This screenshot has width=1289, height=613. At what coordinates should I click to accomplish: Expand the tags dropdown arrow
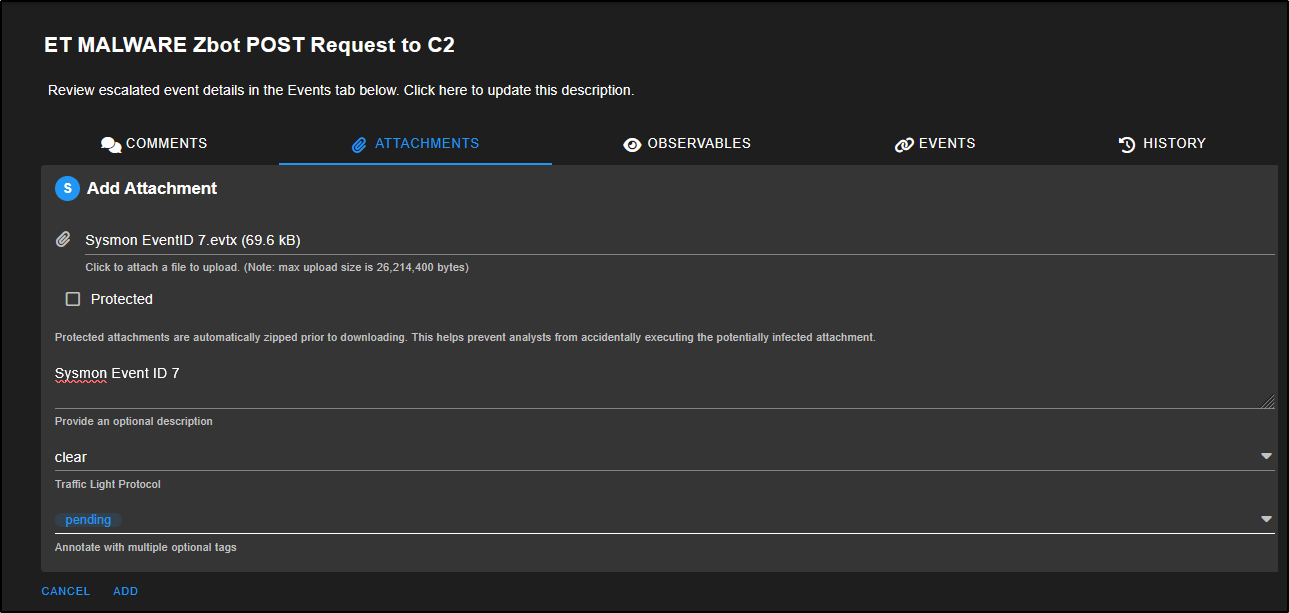coord(1266,520)
